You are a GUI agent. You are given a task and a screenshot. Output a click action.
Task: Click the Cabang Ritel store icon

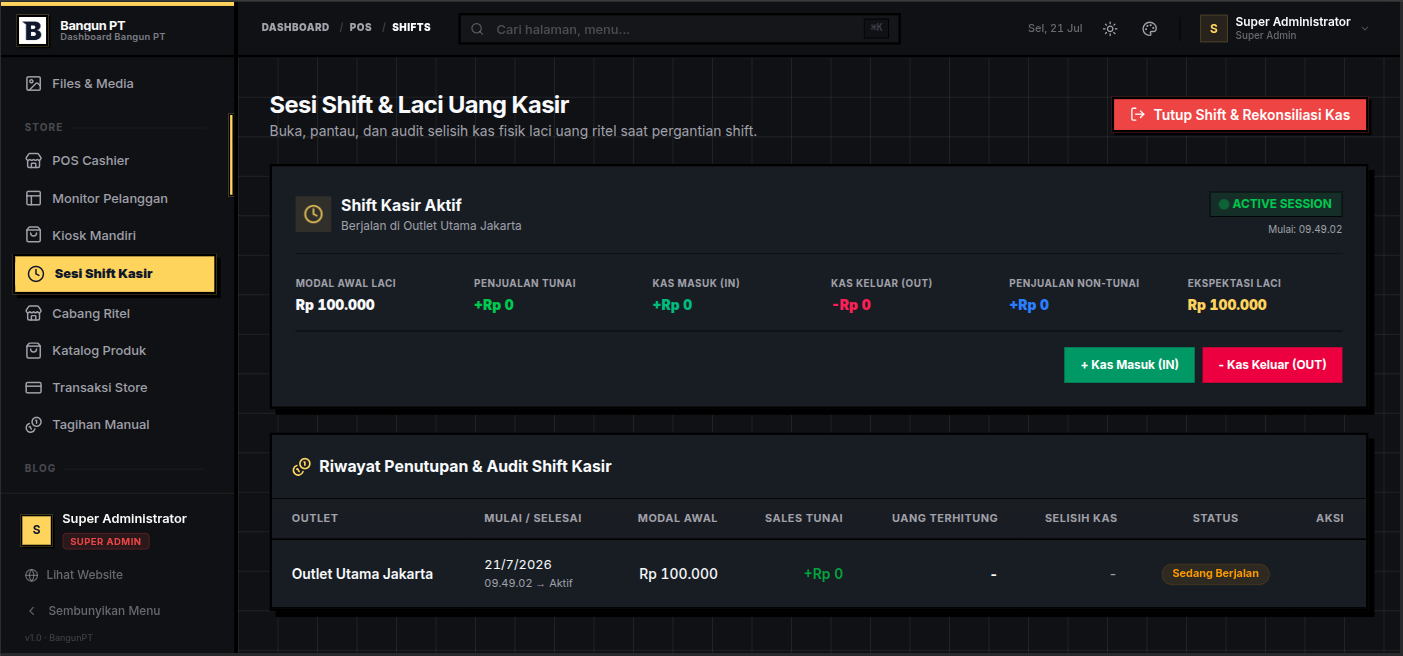click(x=34, y=314)
